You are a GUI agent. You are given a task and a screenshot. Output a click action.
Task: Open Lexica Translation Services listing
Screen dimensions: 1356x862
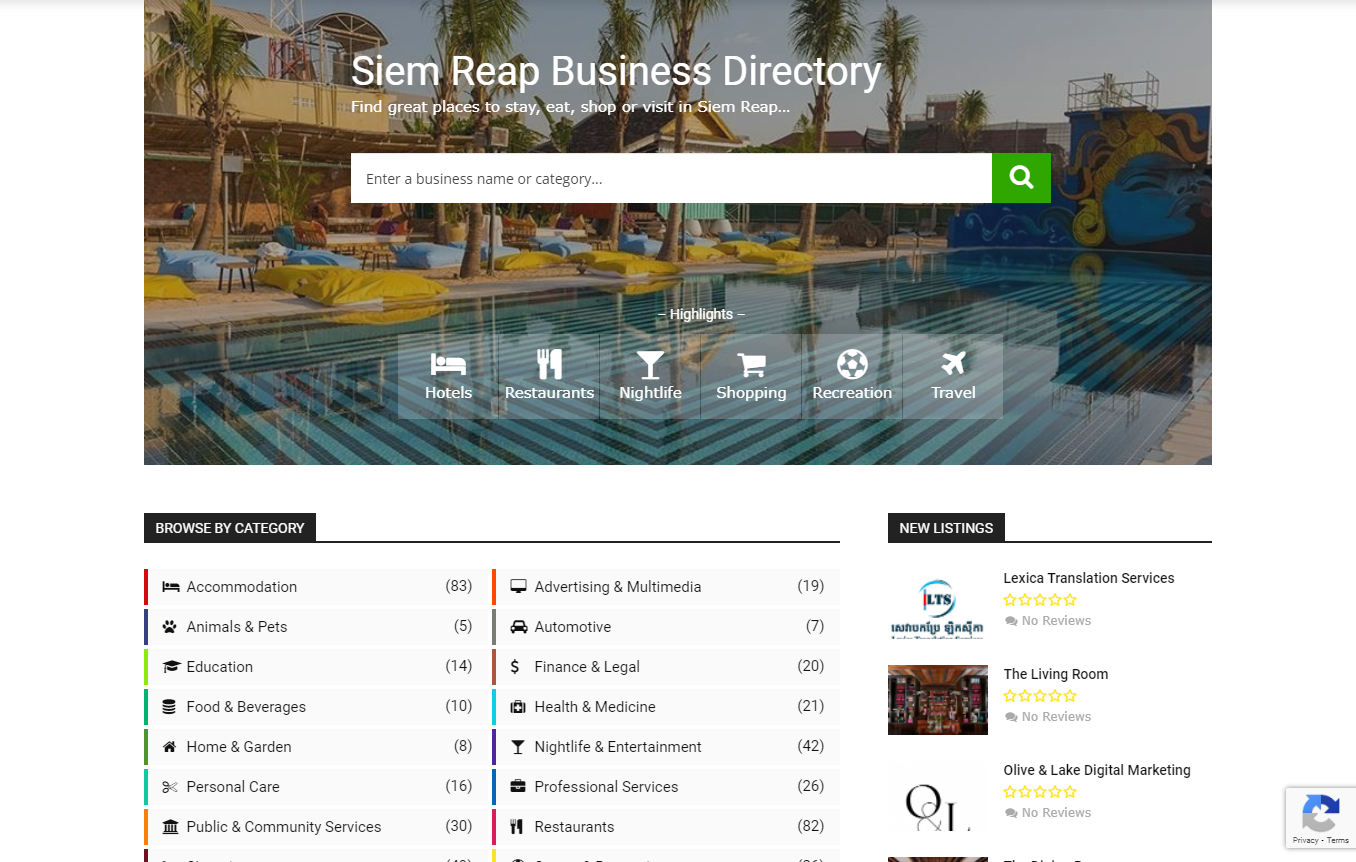pyautogui.click(x=1088, y=578)
